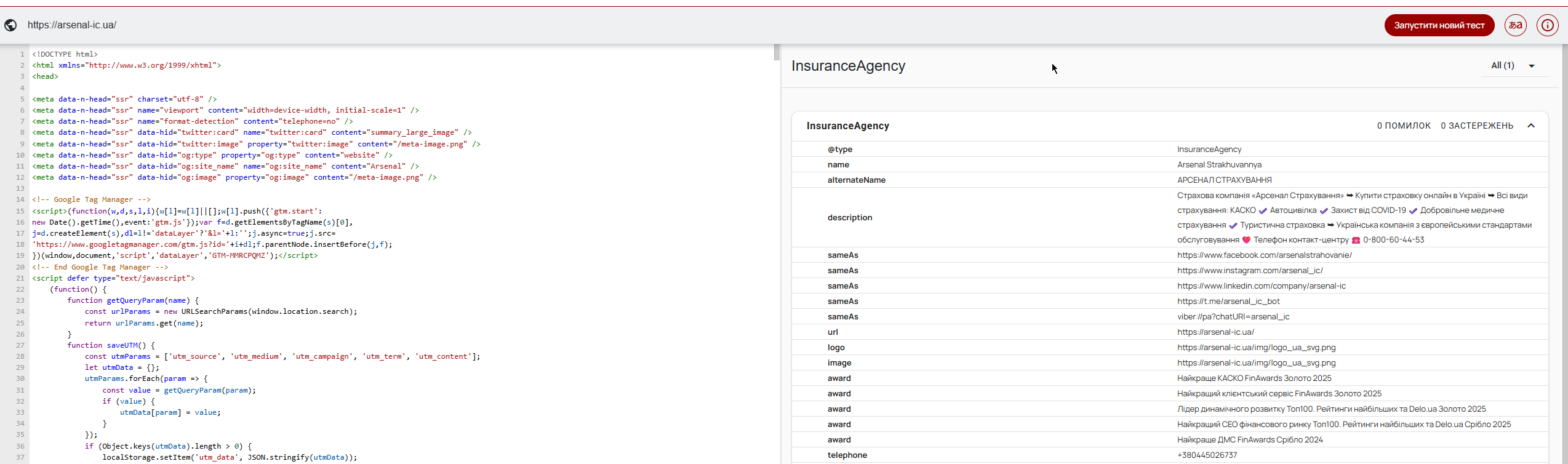Select award 'Лідер динамічного розвитку Топ100'
The width and height of the screenshot is (1568, 464).
[1331, 409]
